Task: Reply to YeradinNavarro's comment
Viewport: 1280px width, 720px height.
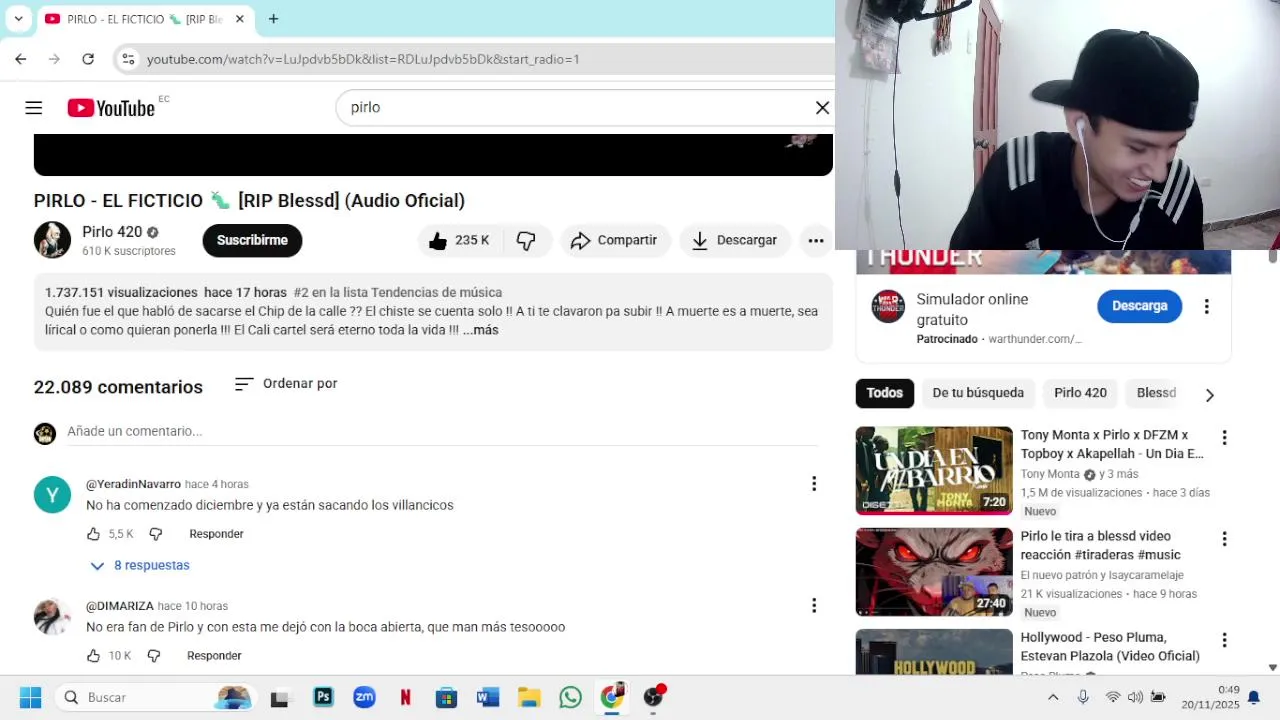Action: click(x=216, y=534)
